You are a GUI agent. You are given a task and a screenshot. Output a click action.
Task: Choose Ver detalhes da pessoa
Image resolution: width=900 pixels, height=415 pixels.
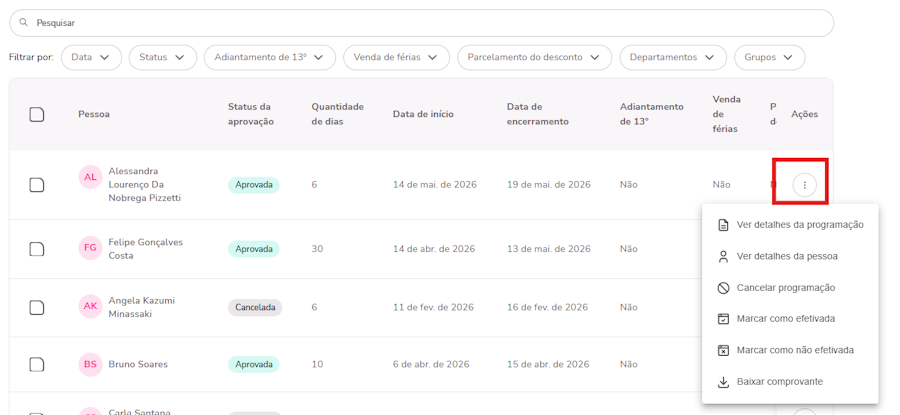[790, 256]
